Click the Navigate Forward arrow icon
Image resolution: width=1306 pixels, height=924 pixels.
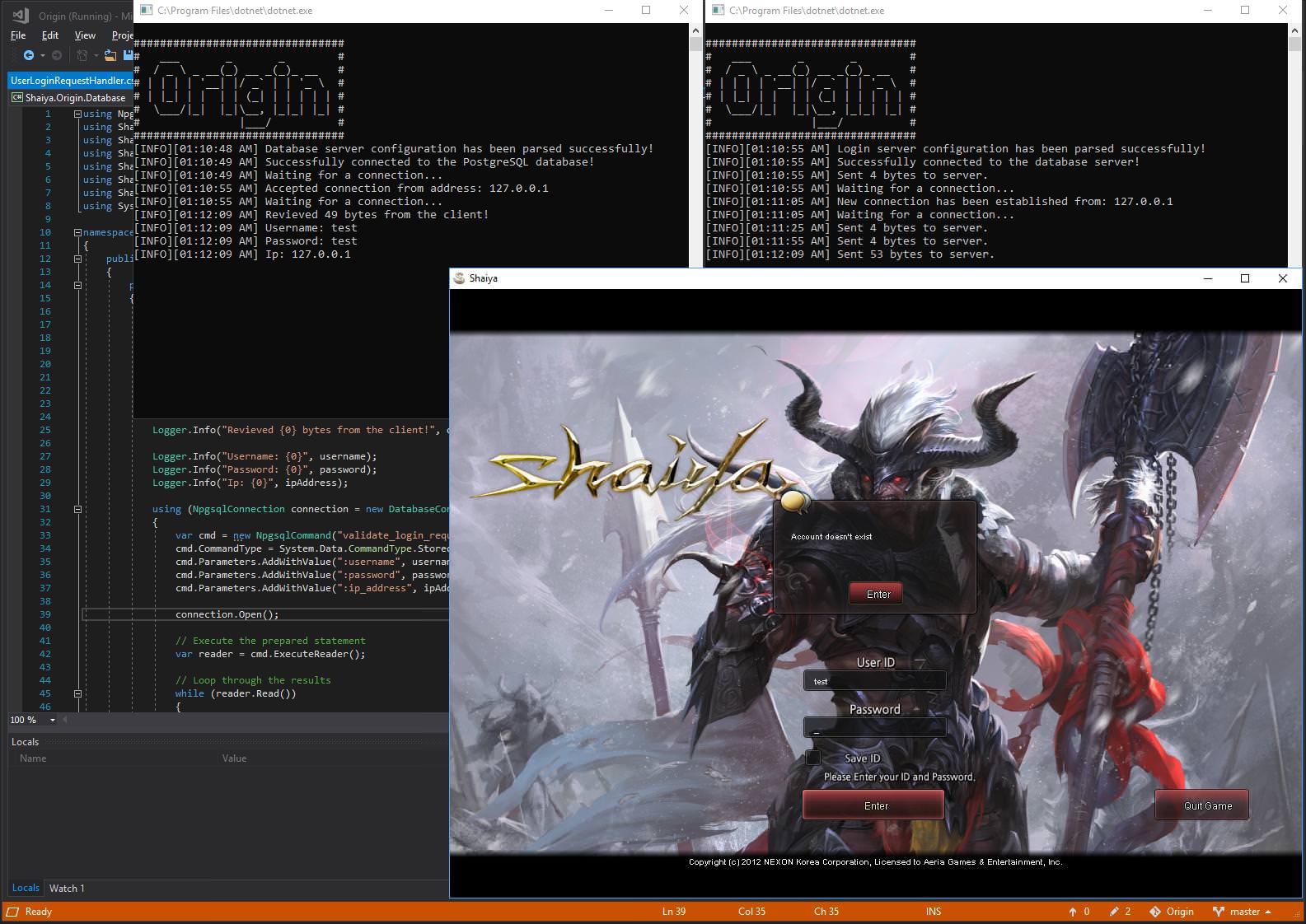pyautogui.click(x=57, y=55)
